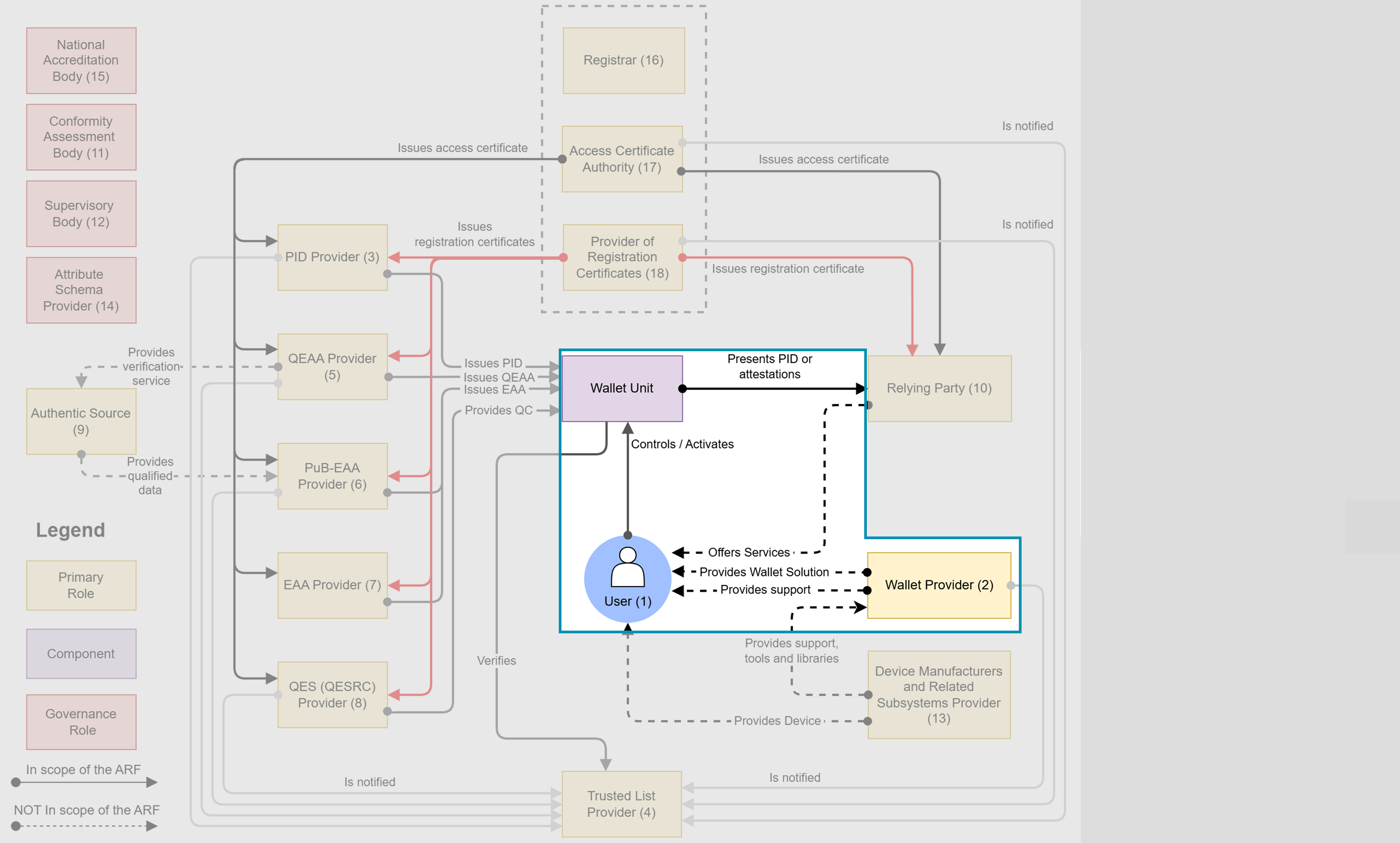Expand the Registrar (16) dashed group
The height and width of the screenshot is (843, 1400).
pyautogui.click(x=623, y=60)
